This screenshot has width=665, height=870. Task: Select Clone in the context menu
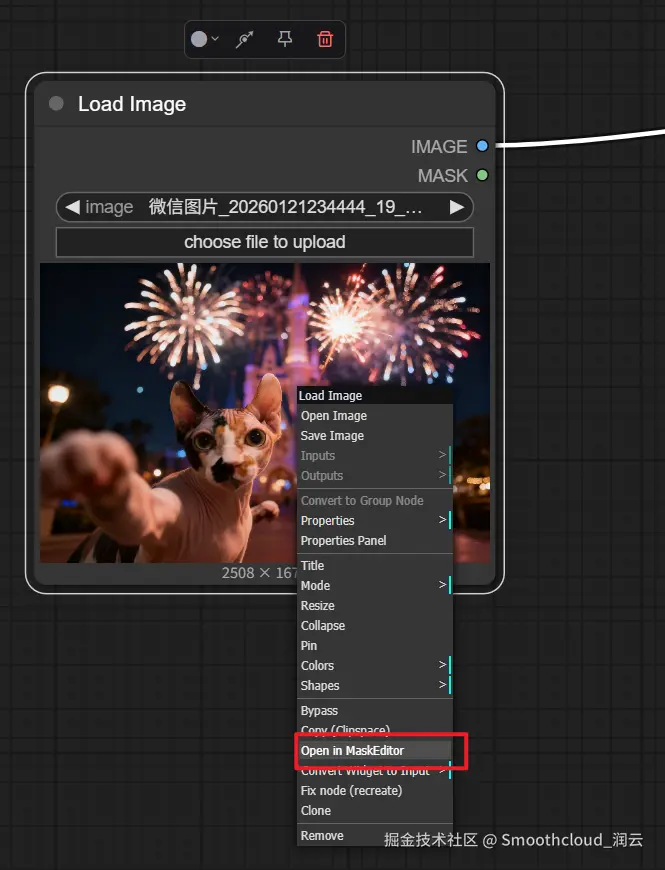point(375,811)
